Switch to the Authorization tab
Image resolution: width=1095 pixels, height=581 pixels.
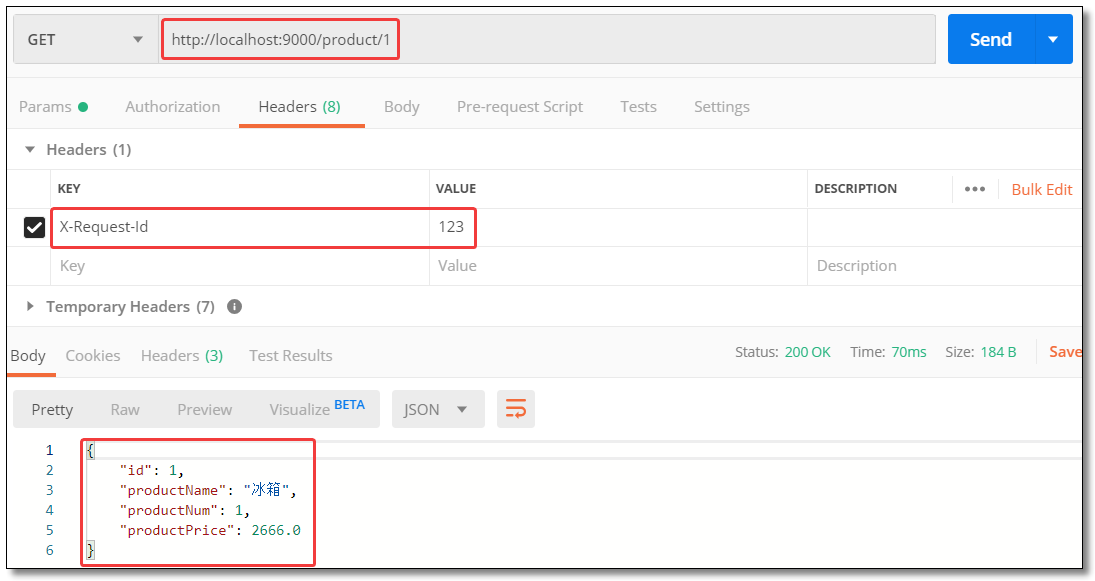coord(172,107)
